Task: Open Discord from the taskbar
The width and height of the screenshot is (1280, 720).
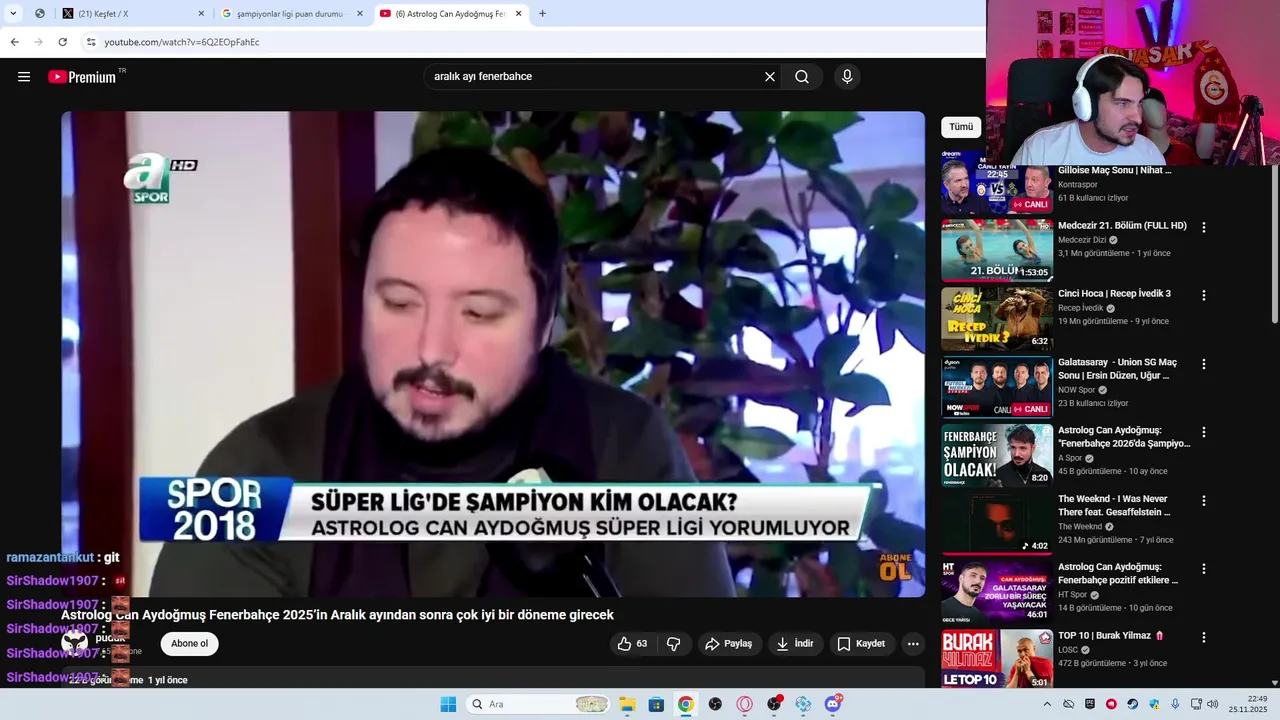Action: click(833, 704)
